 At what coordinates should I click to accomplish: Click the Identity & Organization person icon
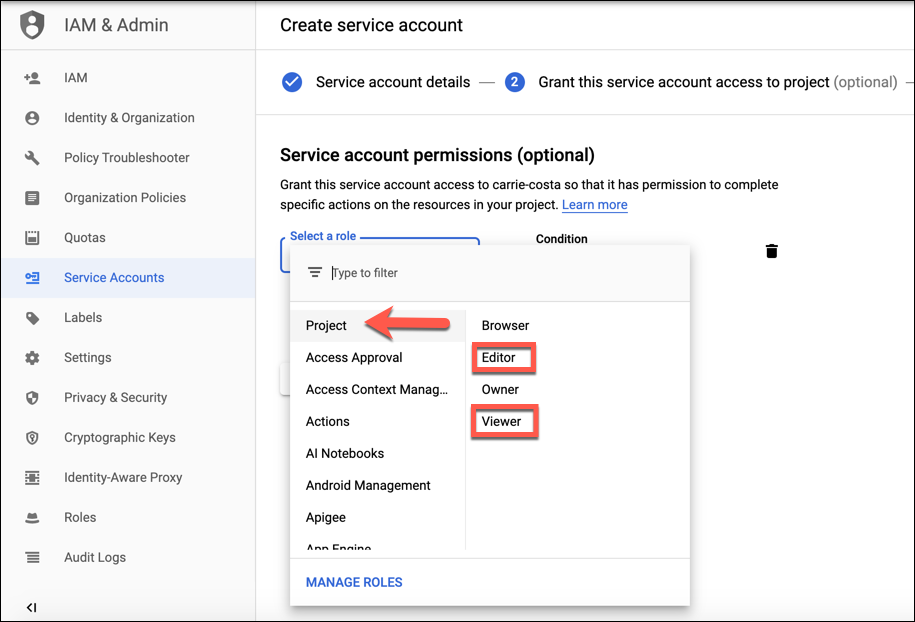click(x=32, y=118)
